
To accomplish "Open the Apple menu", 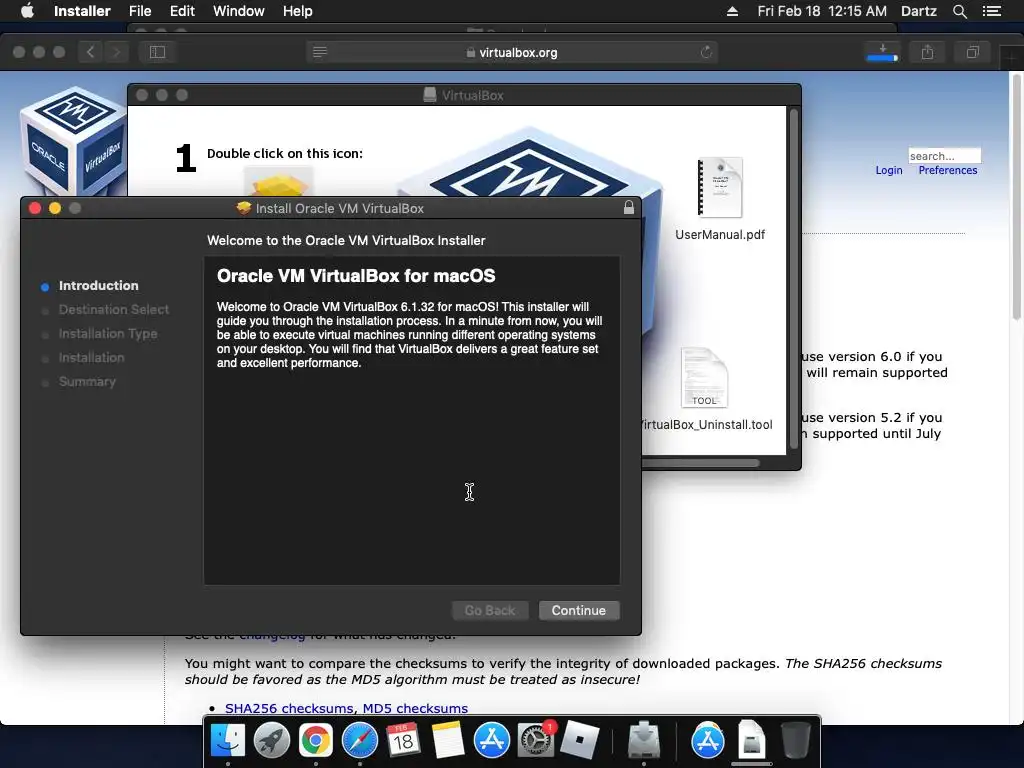I will click(x=27, y=11).
